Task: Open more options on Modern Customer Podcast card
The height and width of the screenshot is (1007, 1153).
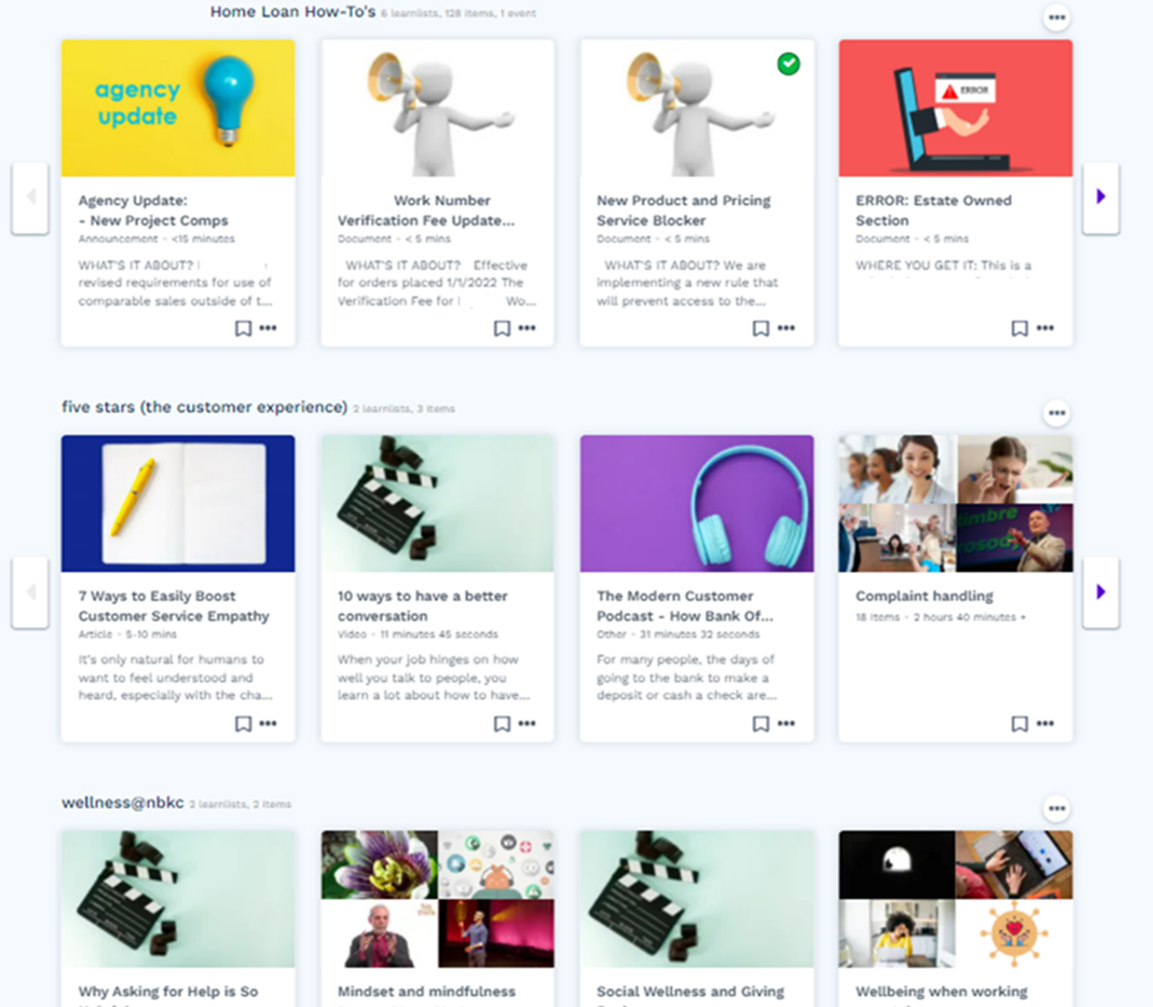Action: [x=786, y=724]
